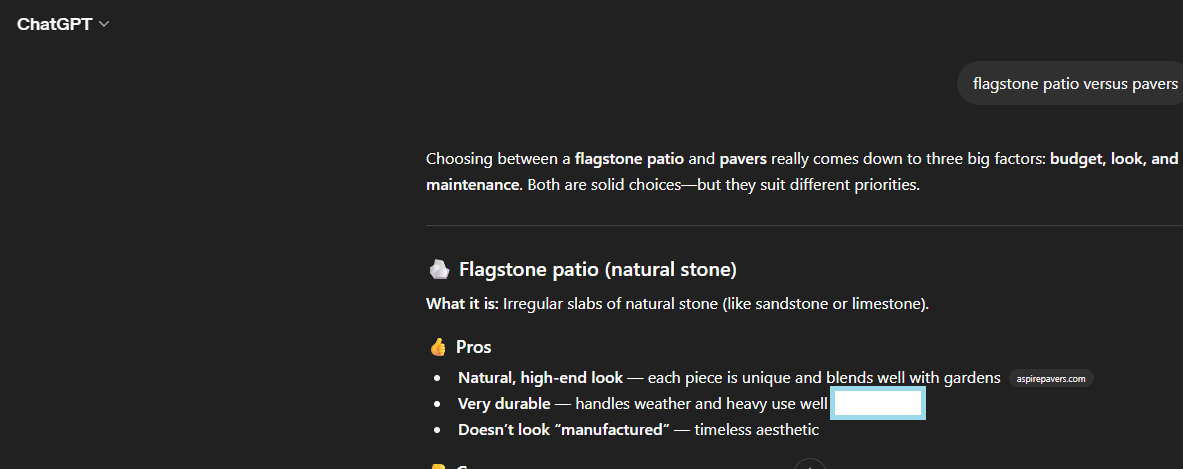Click the 'Doesn't look "manufactured"' bullet
The image size is (1183, 469).
(x=563, y=430)
